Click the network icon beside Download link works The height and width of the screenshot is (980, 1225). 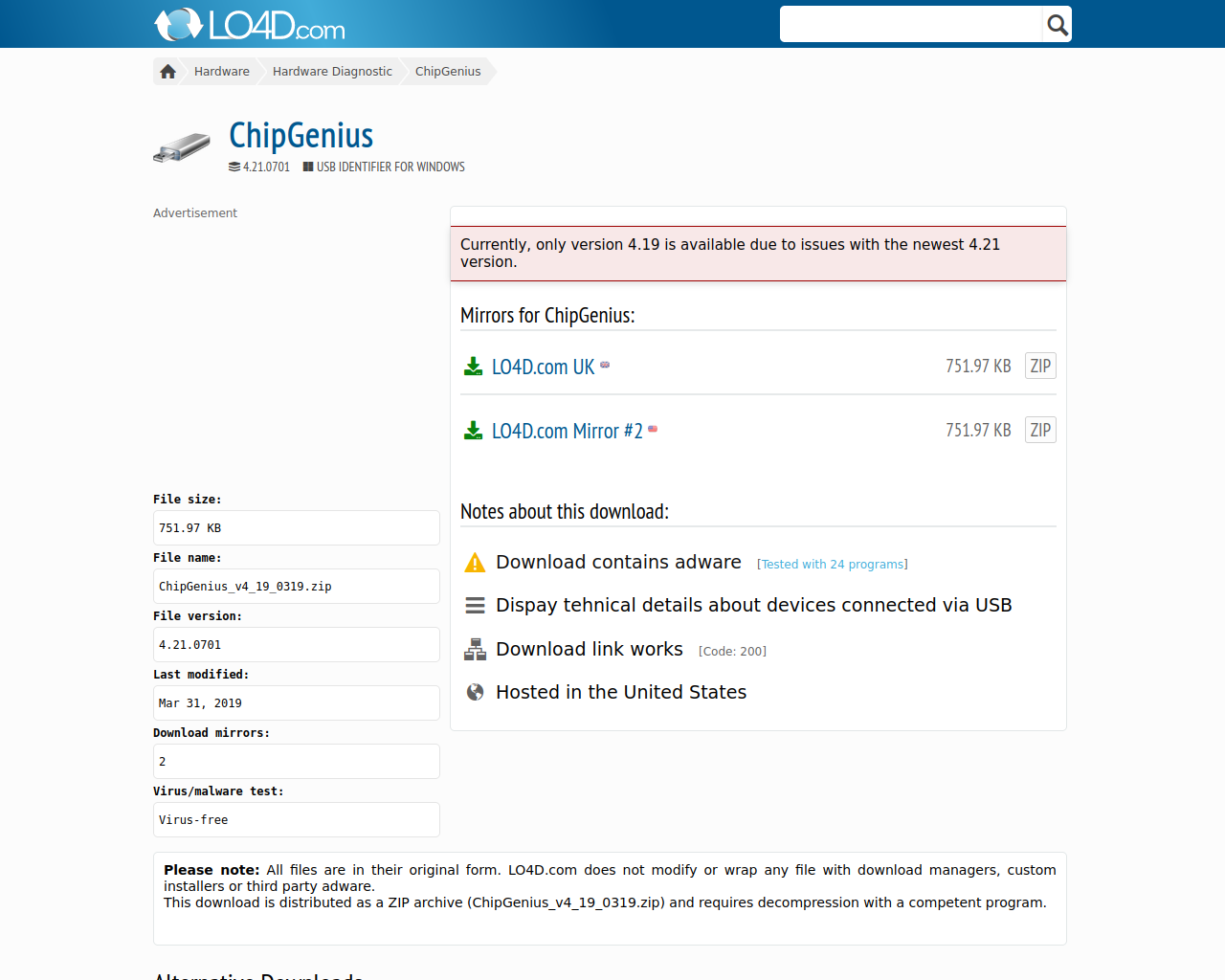(475, 650)
